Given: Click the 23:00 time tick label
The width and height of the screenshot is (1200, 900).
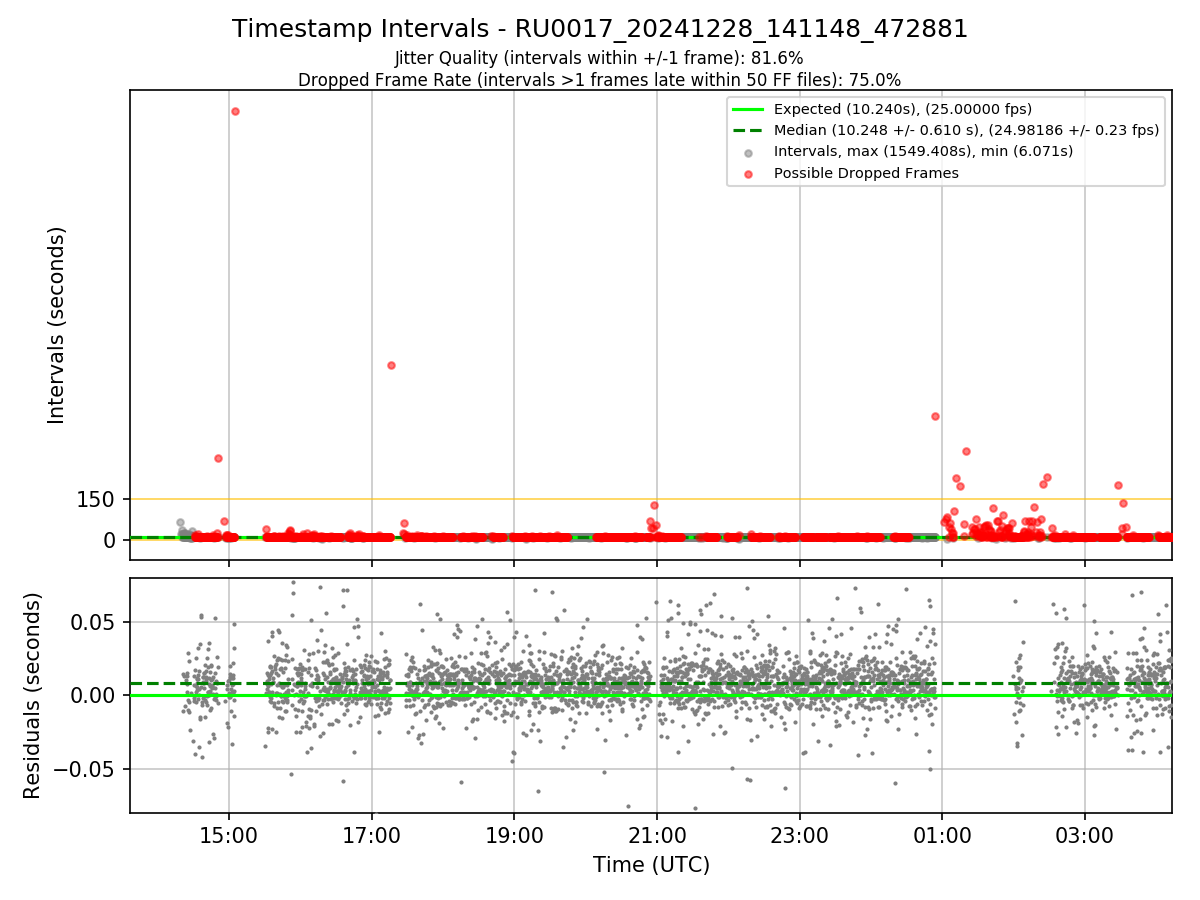Looking at the screenshot, I should [x=800, y=834].
